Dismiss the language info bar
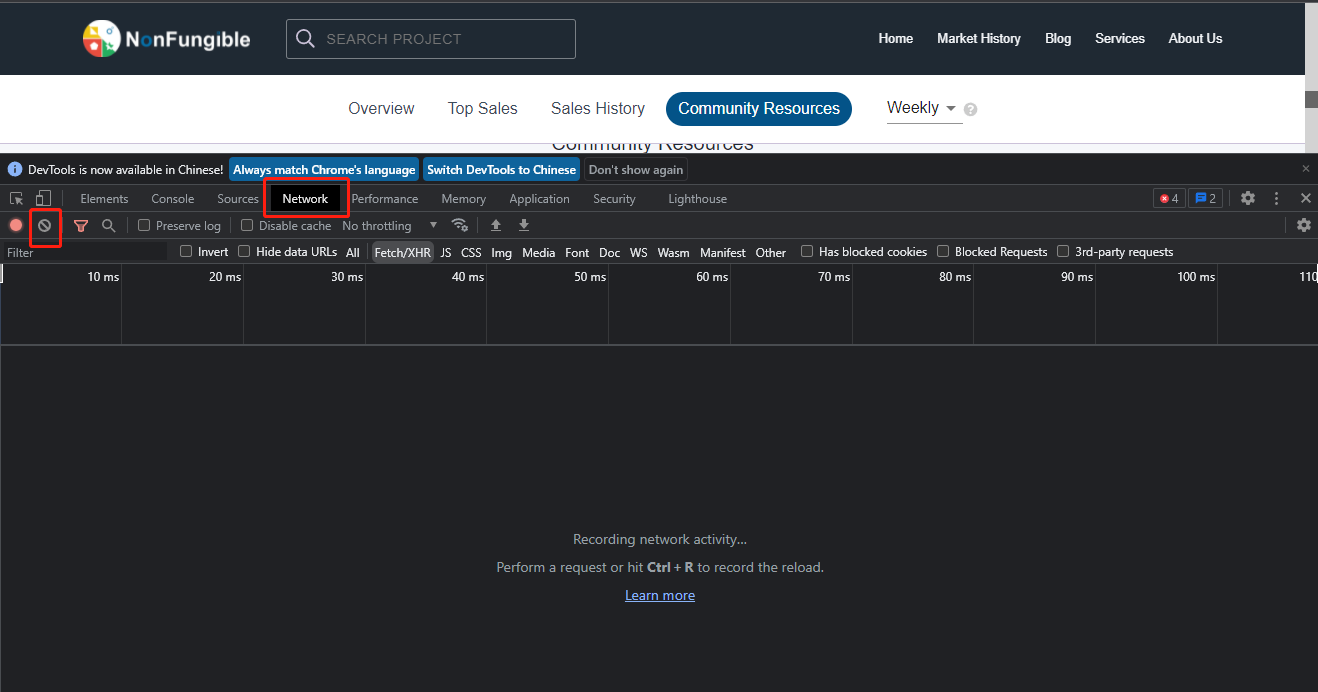This screenshot has height=692, width=1318. pyautogui.click(x=1305, y=169)
